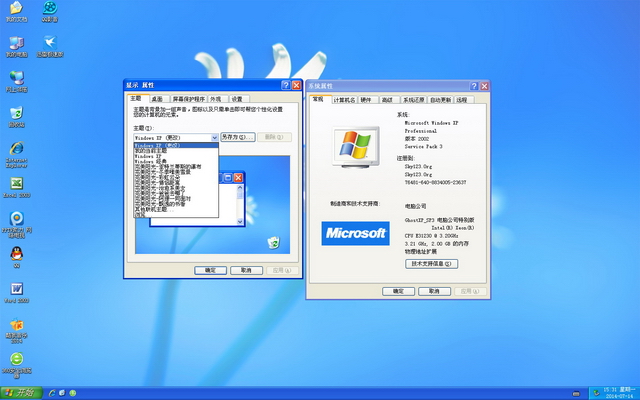The width and height of the screenshot is (640, 400).
Task: Launch Internet Explorer from the desktop
Action: point(16,154)
